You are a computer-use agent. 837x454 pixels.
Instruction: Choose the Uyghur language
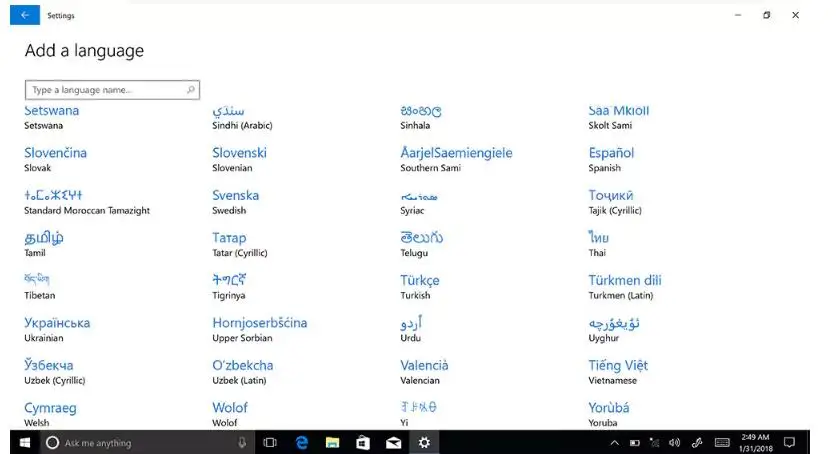click(614, 330)
